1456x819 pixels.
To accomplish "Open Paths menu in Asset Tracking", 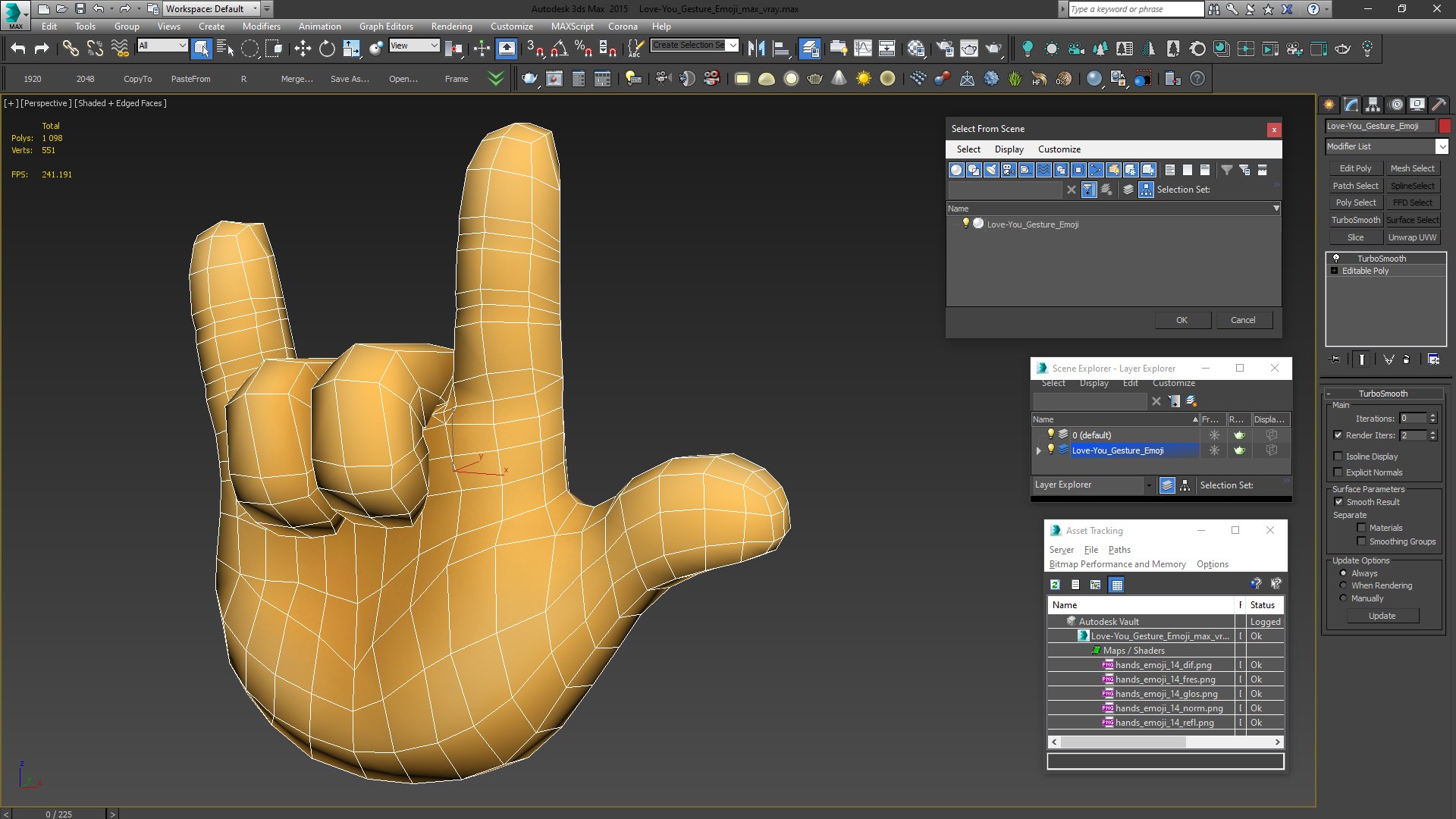I will click(1119, 550).
